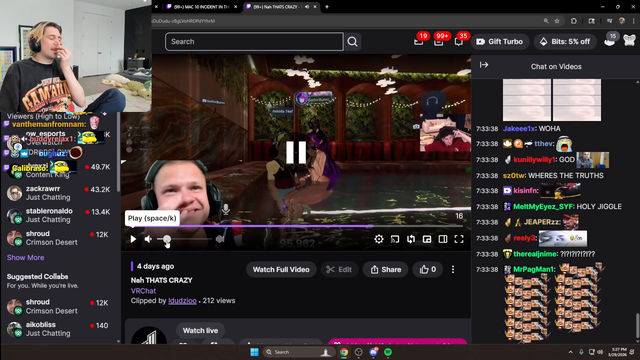The width and height of the screenshot is (640, 360).
Task: Open the notifications icon with 99+ badge
Action: point(439,41)
